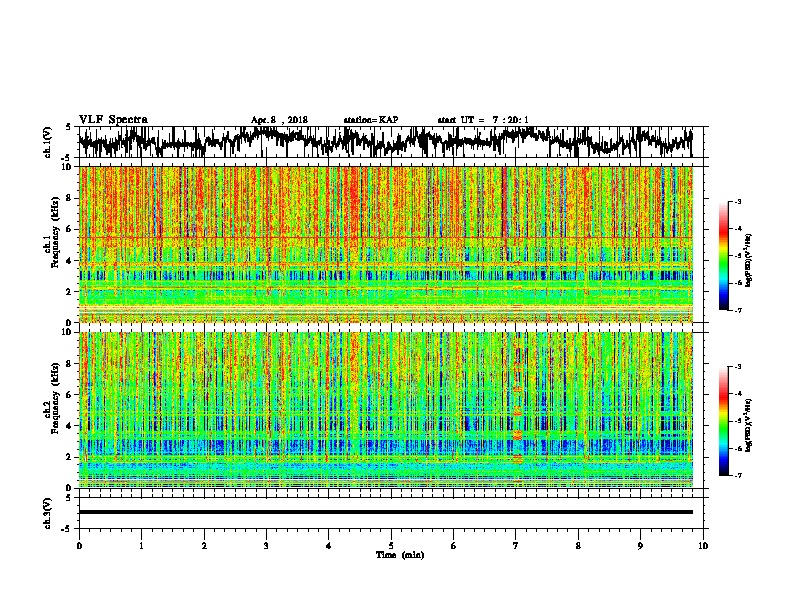Click the ch.2 spectrogram color bar
The image size is (792, 612).
[x=723, y=421]
